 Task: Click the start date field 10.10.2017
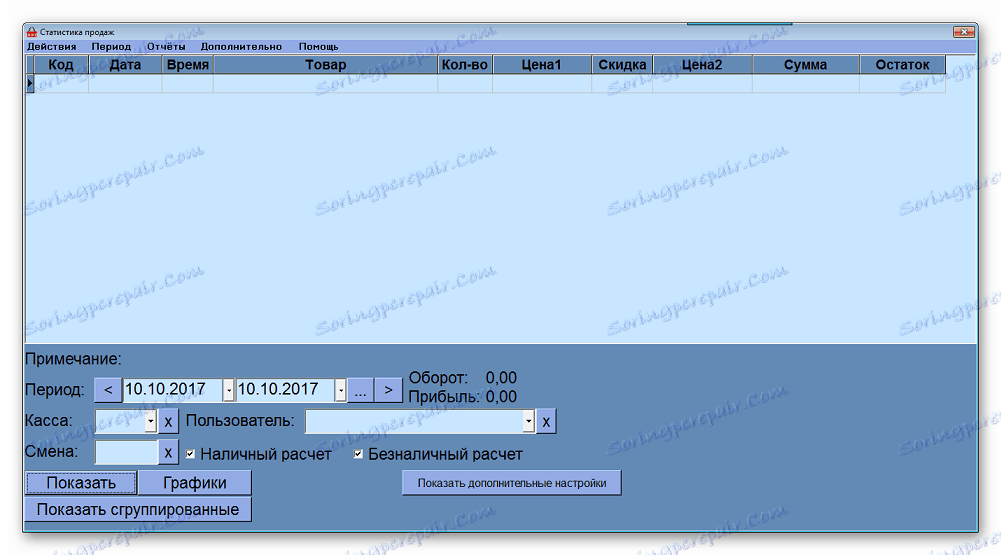click(x=172, y=390)
